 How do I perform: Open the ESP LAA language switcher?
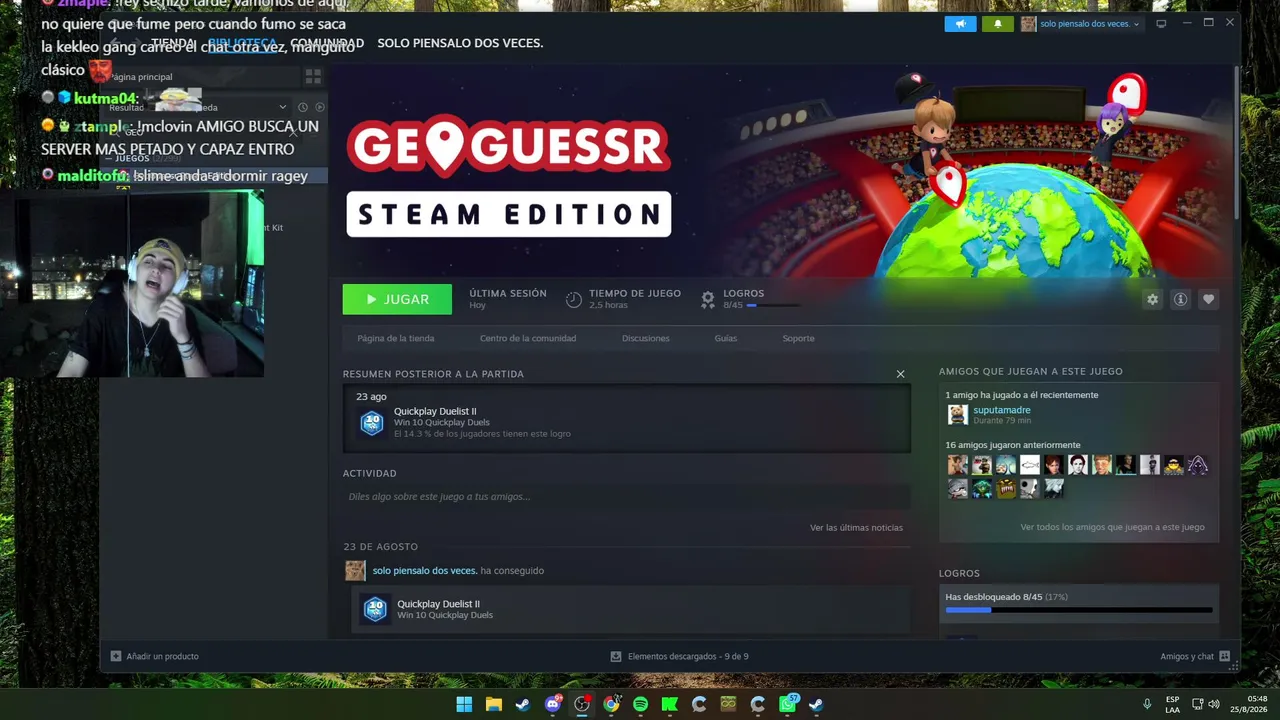coord(1172,704)
